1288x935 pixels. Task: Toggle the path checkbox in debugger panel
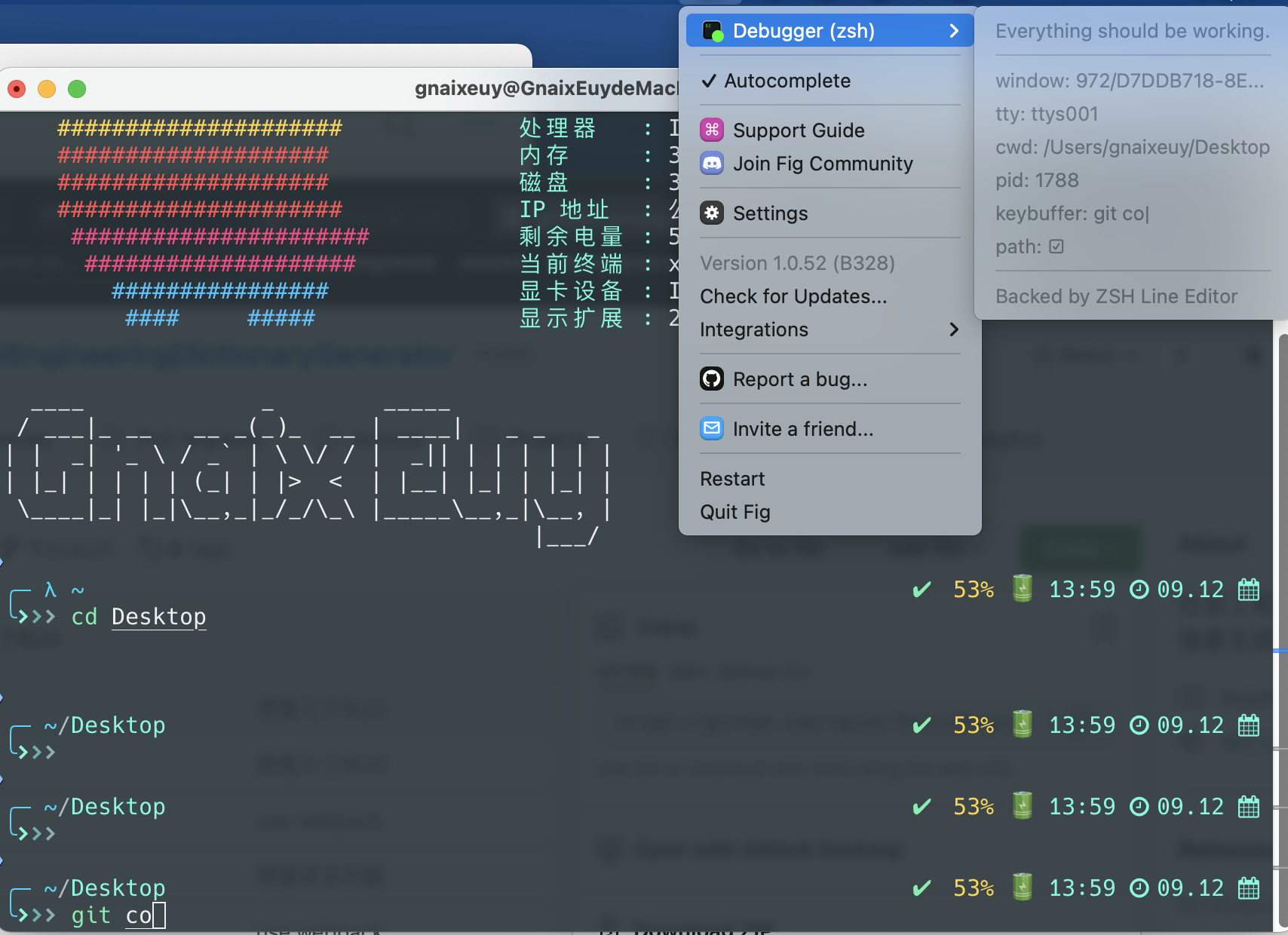click(1056, 247)
